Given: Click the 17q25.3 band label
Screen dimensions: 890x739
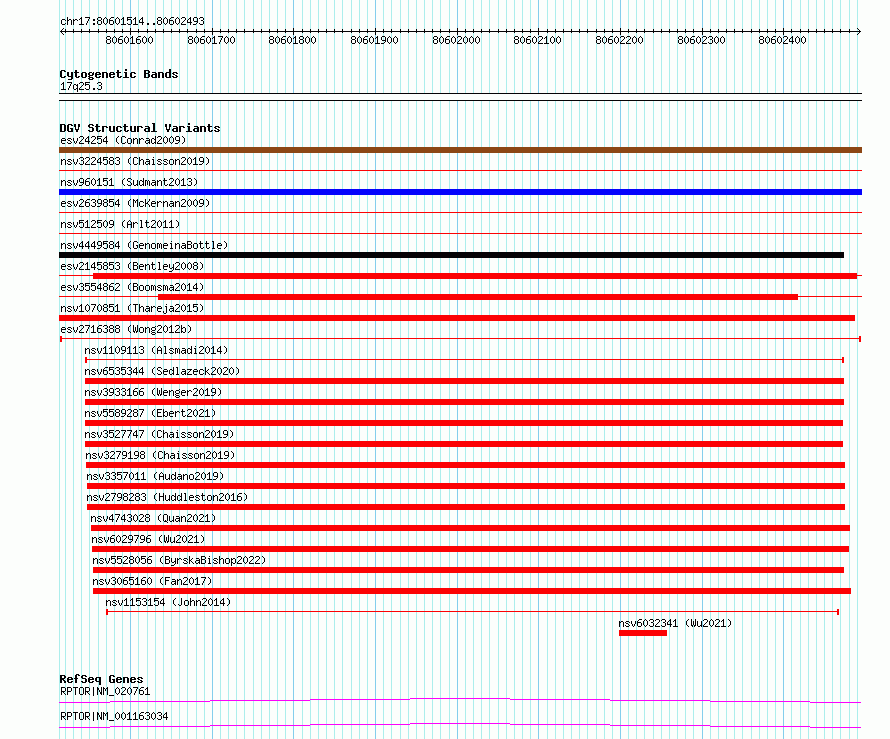Looking at the screenshot, I should 81,86.
